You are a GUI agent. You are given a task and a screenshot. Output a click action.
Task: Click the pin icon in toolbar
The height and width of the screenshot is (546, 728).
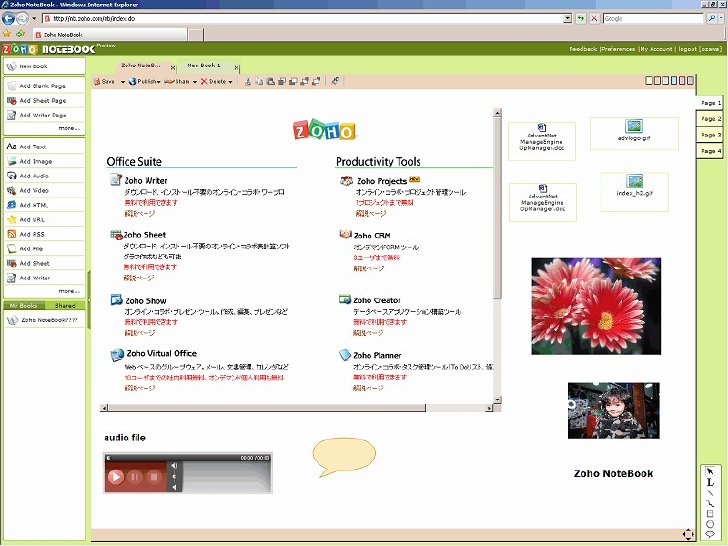[x=335, y=81]
